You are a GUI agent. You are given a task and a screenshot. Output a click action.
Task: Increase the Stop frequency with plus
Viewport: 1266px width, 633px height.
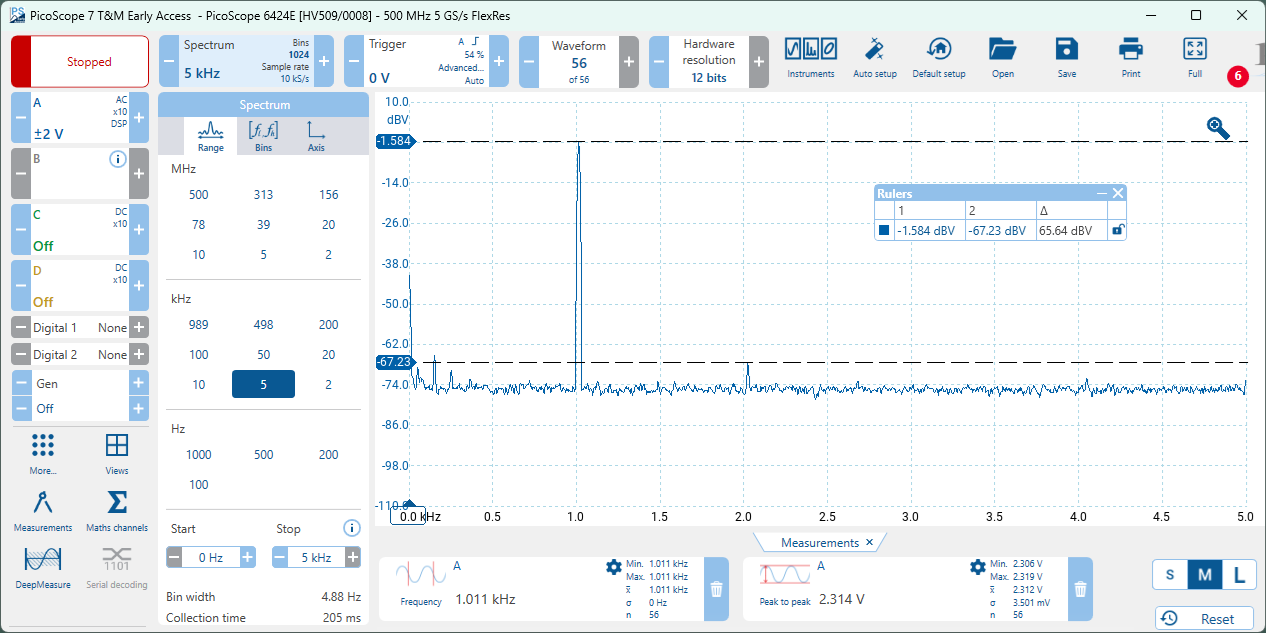pos(352,558)
